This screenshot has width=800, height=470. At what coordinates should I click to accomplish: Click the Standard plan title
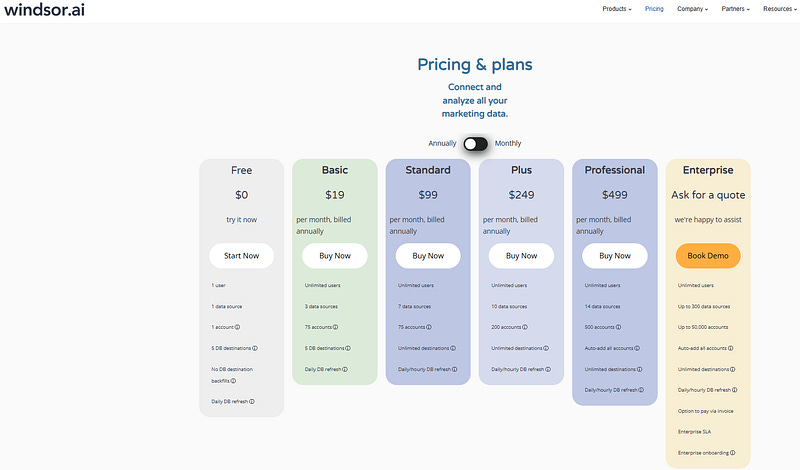tap(428, 170)
